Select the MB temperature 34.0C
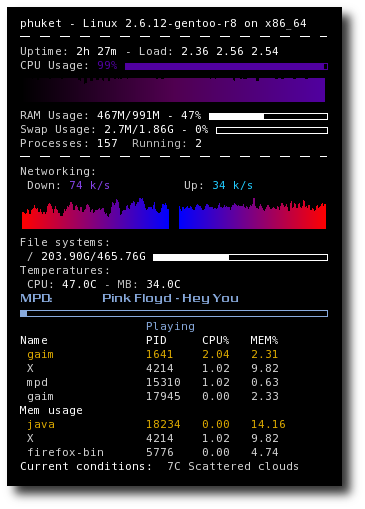Viewport: 365px width, 509px height. coord(163,284)
